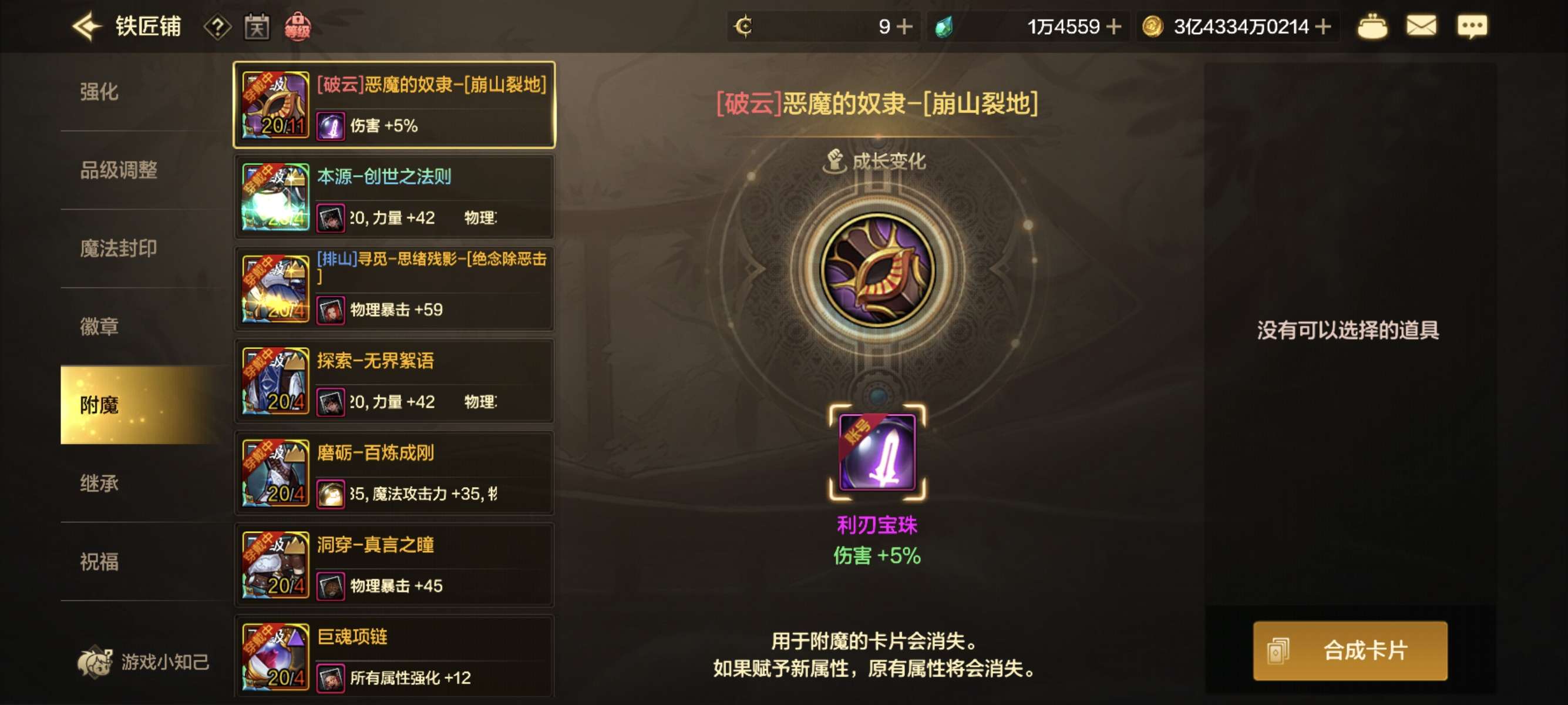Open the help question-mark icon

[217, 27]
